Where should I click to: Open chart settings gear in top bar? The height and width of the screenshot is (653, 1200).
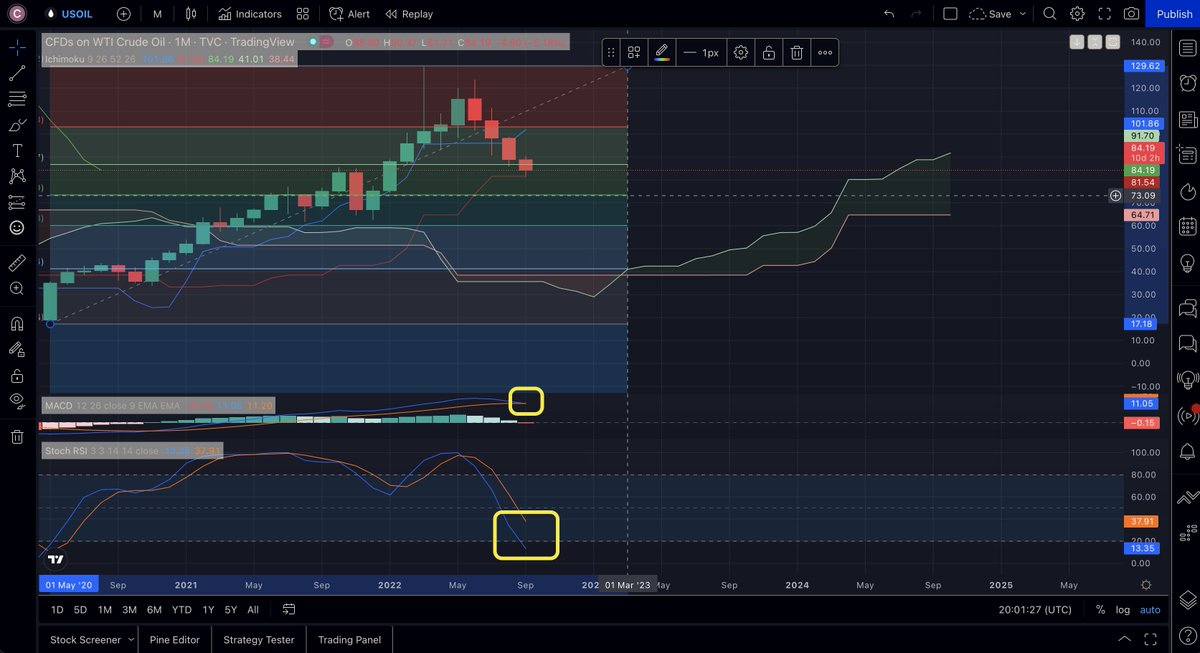pos(1077,14)
